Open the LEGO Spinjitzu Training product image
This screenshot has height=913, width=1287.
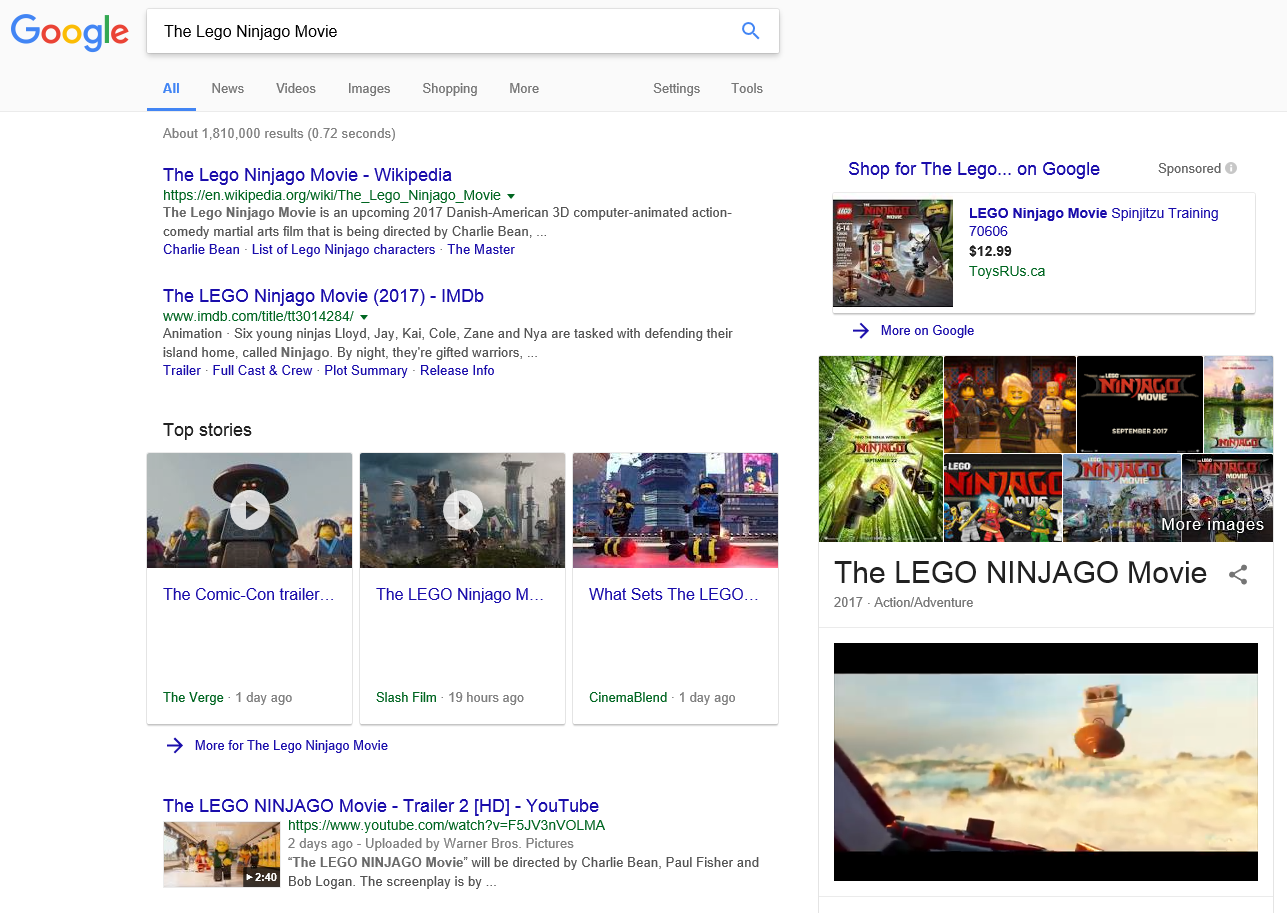tap(893, 253)
